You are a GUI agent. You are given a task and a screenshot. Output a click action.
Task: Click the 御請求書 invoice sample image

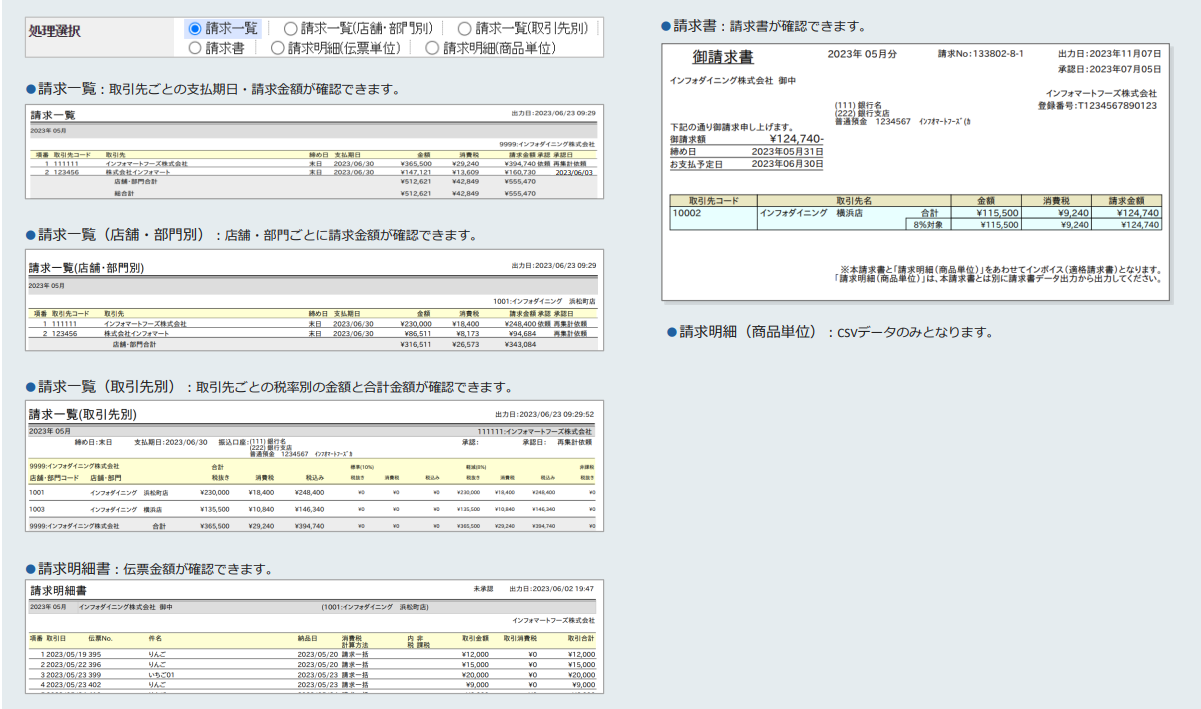click(915, 170)
